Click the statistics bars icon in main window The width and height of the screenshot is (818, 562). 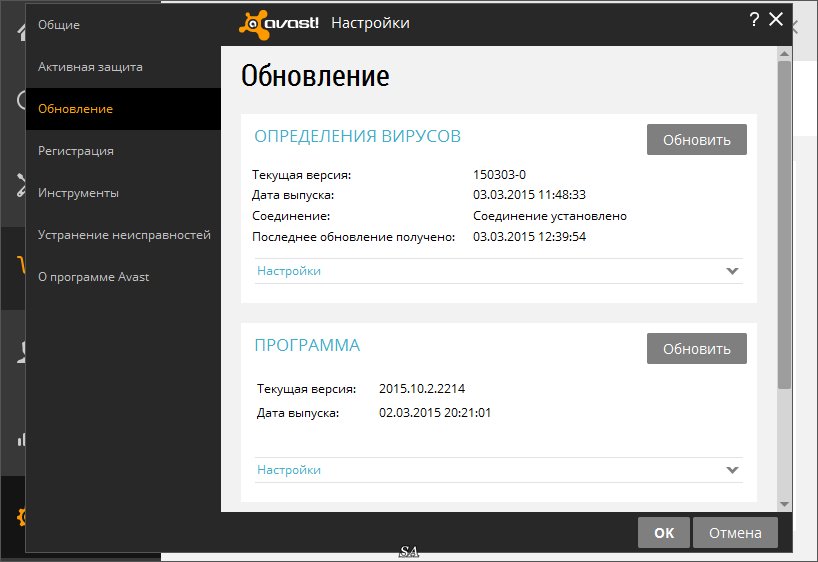click(x=21, y=440)
